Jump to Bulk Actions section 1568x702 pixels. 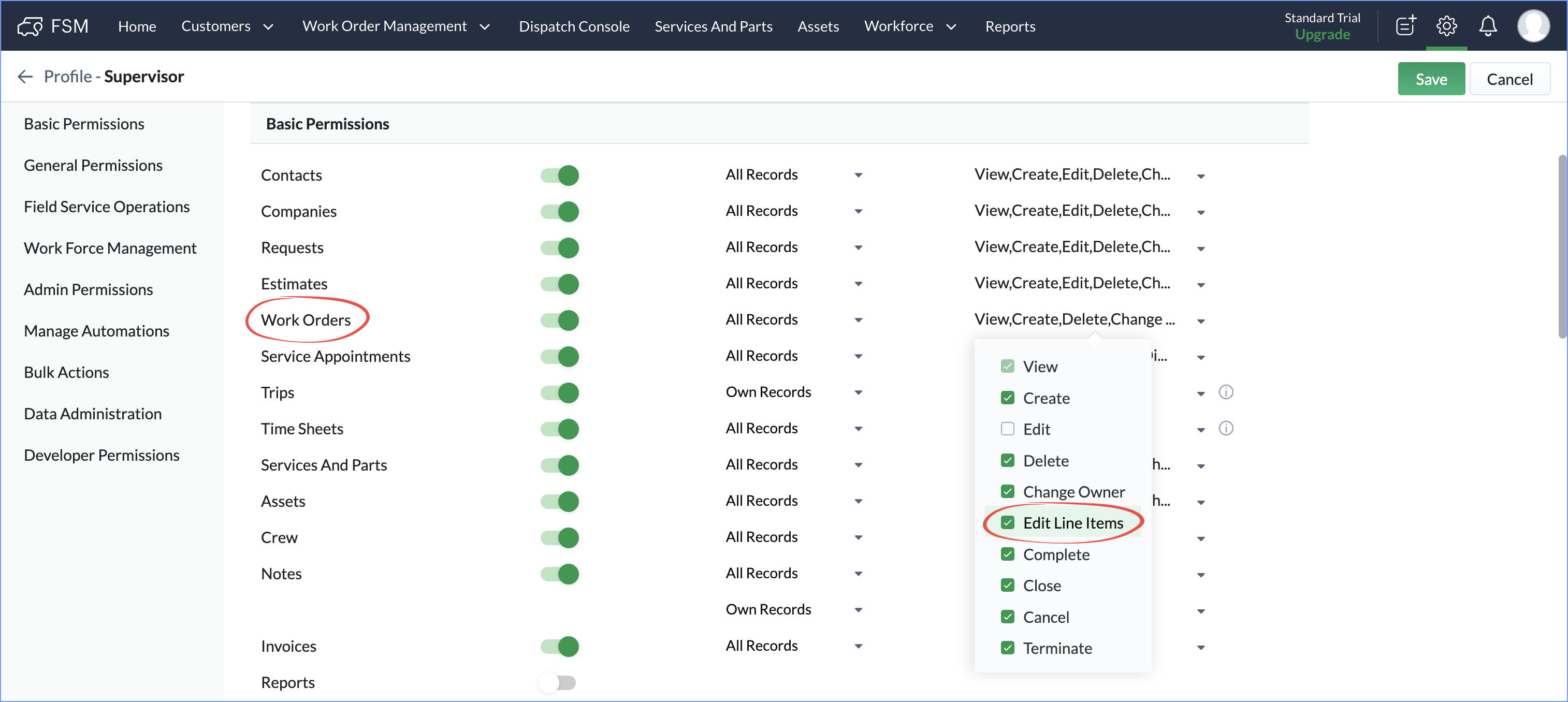point(66,372)
